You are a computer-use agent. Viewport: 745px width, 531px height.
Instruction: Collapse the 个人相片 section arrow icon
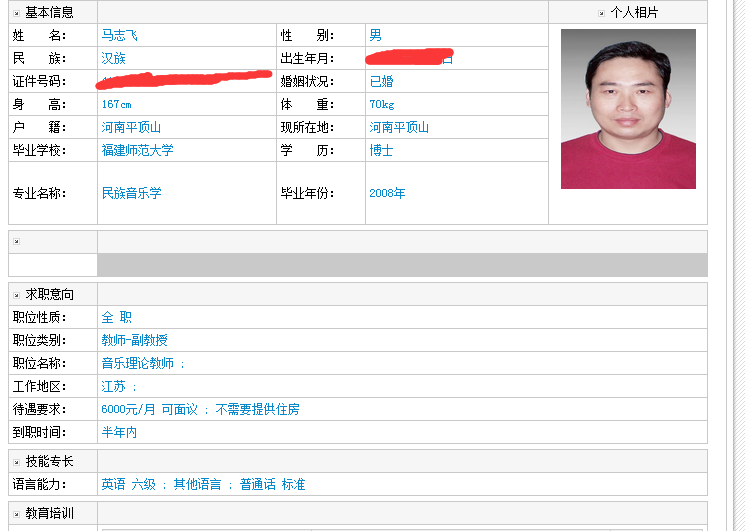601,13
